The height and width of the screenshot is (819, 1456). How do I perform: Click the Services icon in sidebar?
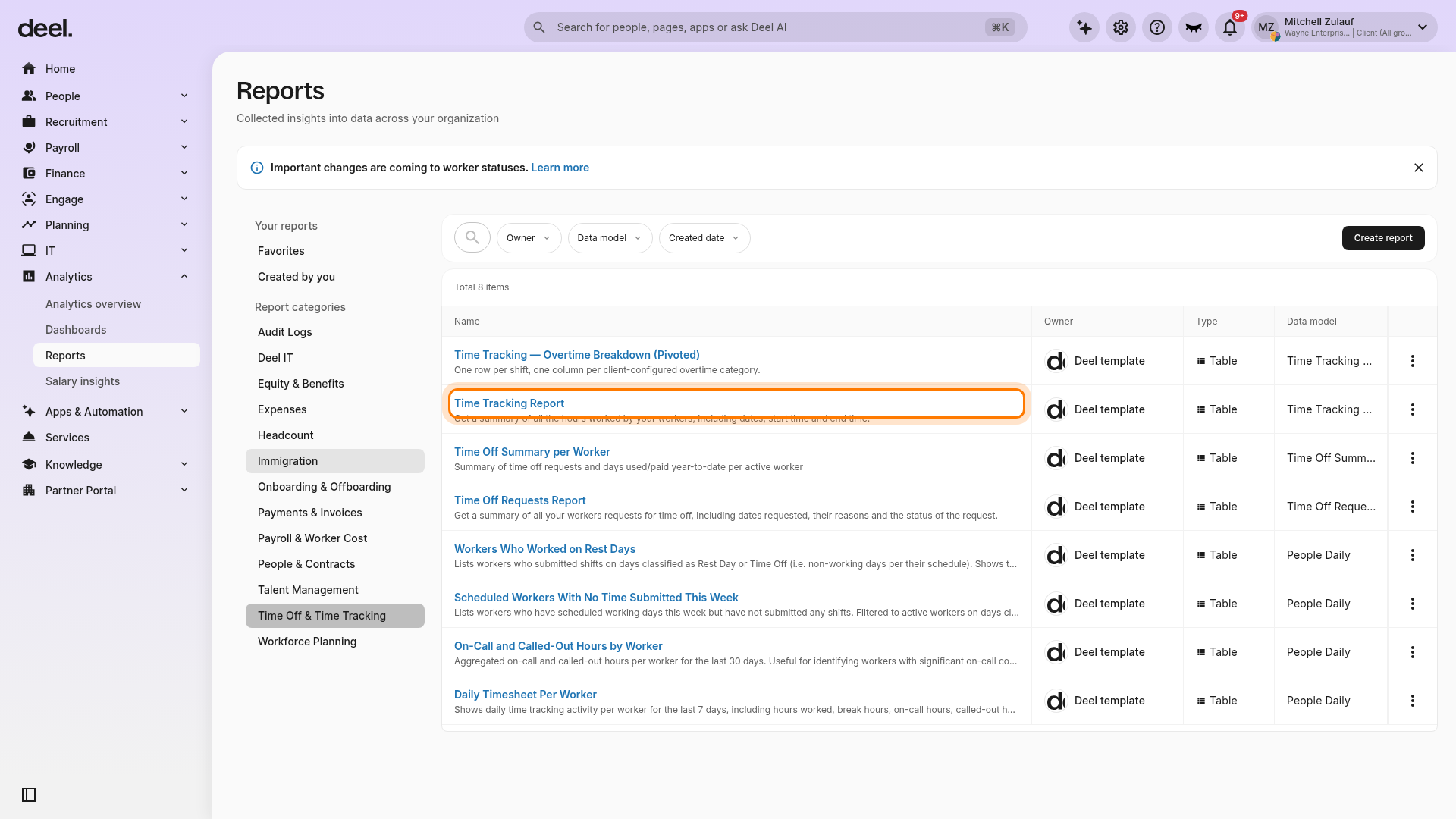point(29,438)
